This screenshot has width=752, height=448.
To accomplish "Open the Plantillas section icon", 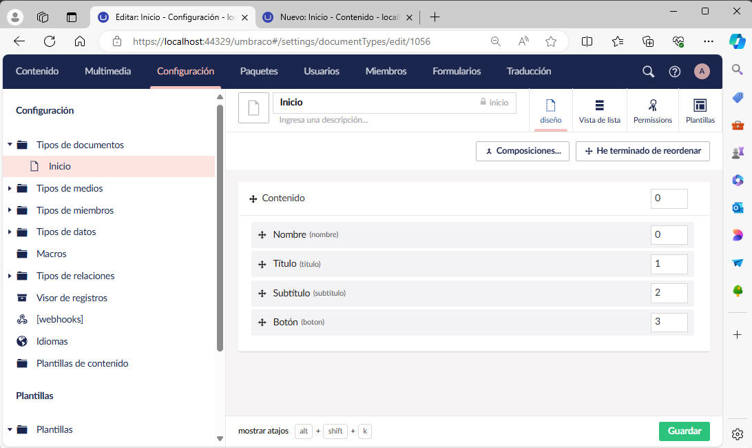I will [700, 110].
